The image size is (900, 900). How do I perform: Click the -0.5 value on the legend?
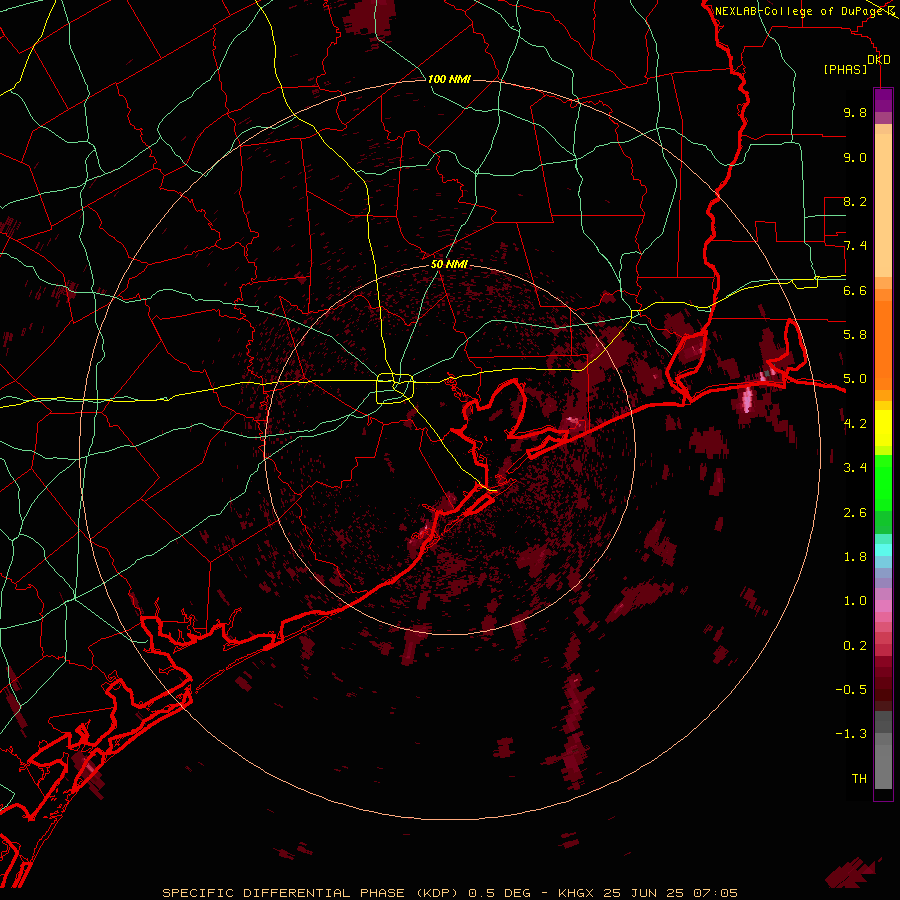tap(851, 690)
